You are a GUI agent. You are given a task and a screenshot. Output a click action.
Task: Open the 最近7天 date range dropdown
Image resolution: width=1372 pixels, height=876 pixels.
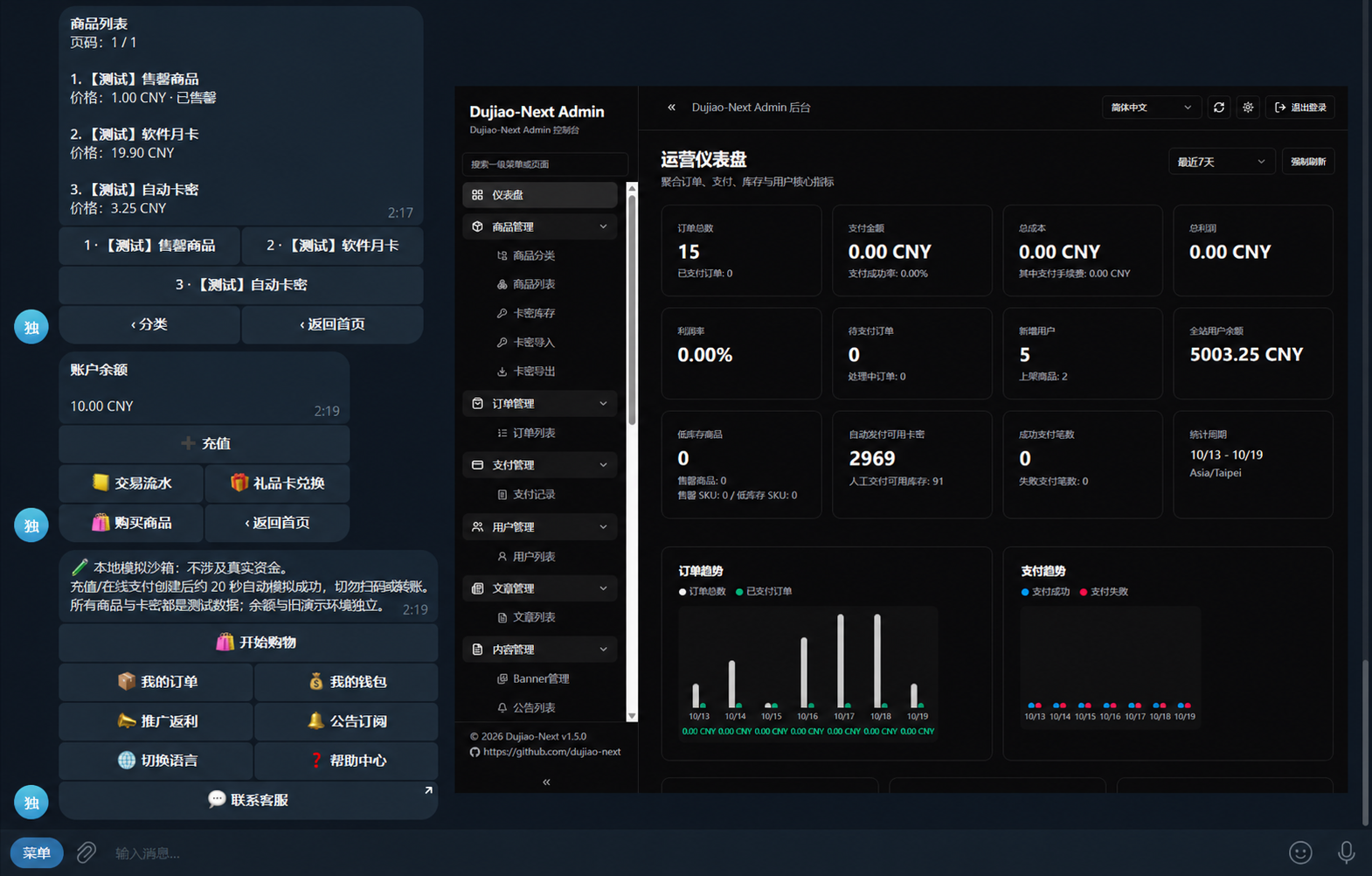coord(1222,162)
